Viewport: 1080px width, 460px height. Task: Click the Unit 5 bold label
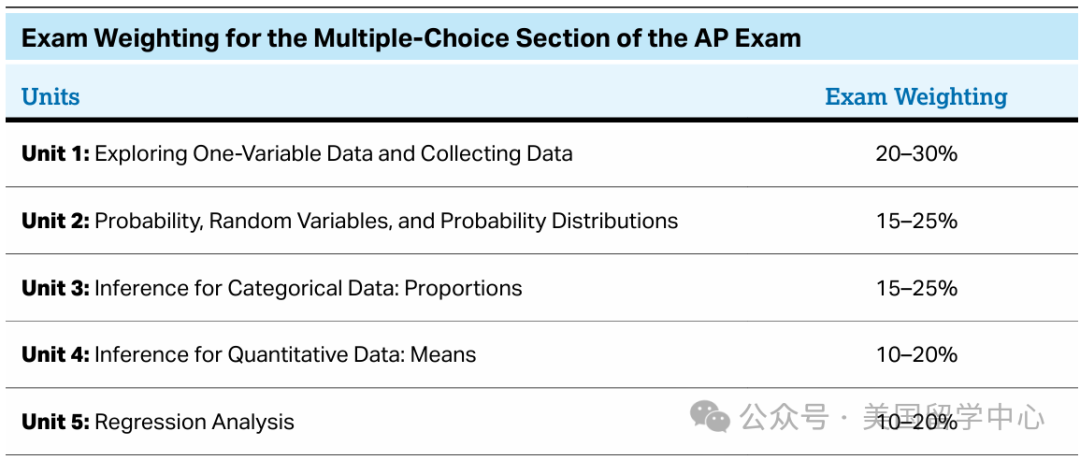56,421
